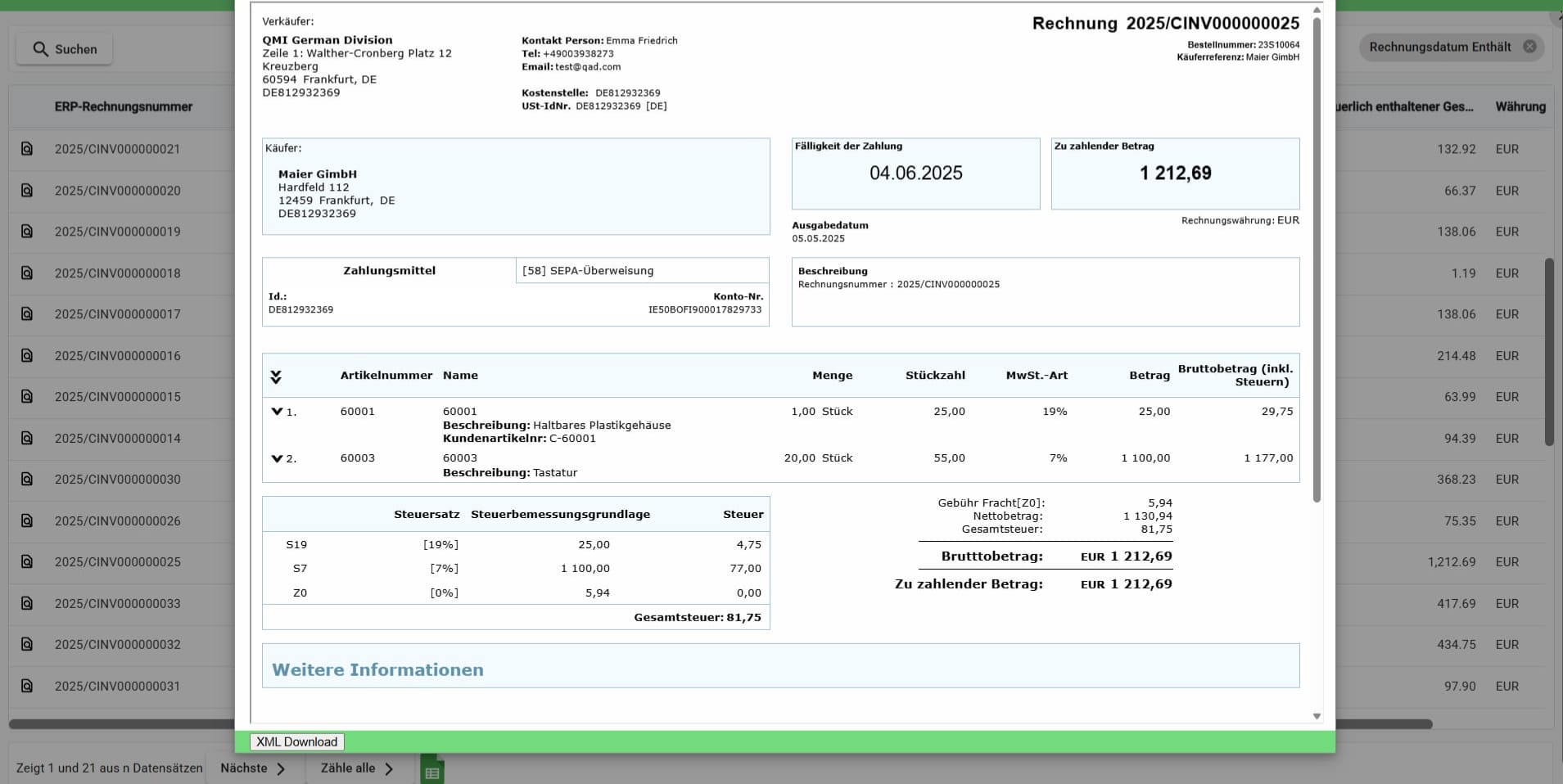Screen dimensions: 1563x784
Task: Click the Suchen magnifier search button
Action: 65,49
